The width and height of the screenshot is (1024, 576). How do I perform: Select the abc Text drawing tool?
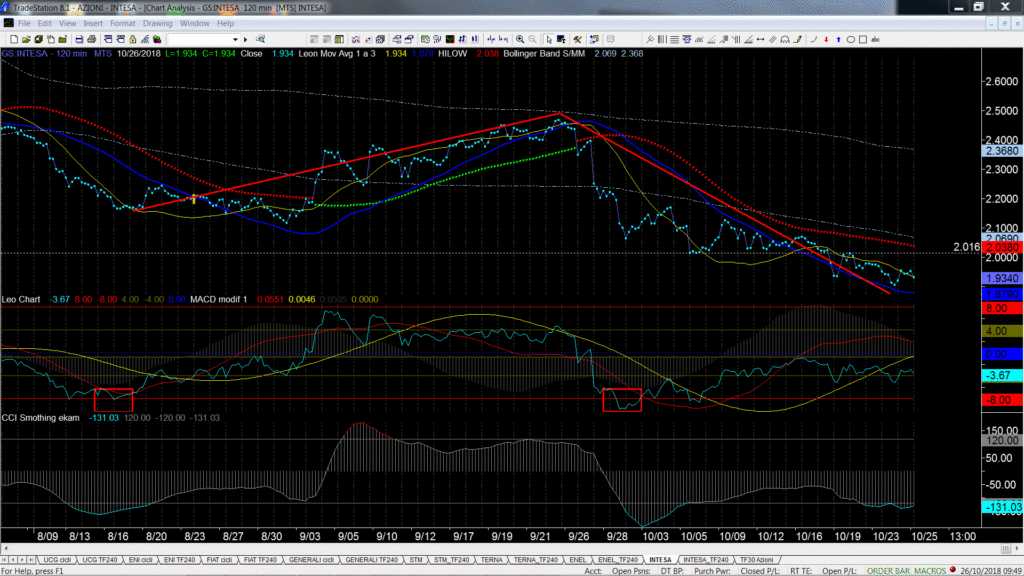[875, 39]
